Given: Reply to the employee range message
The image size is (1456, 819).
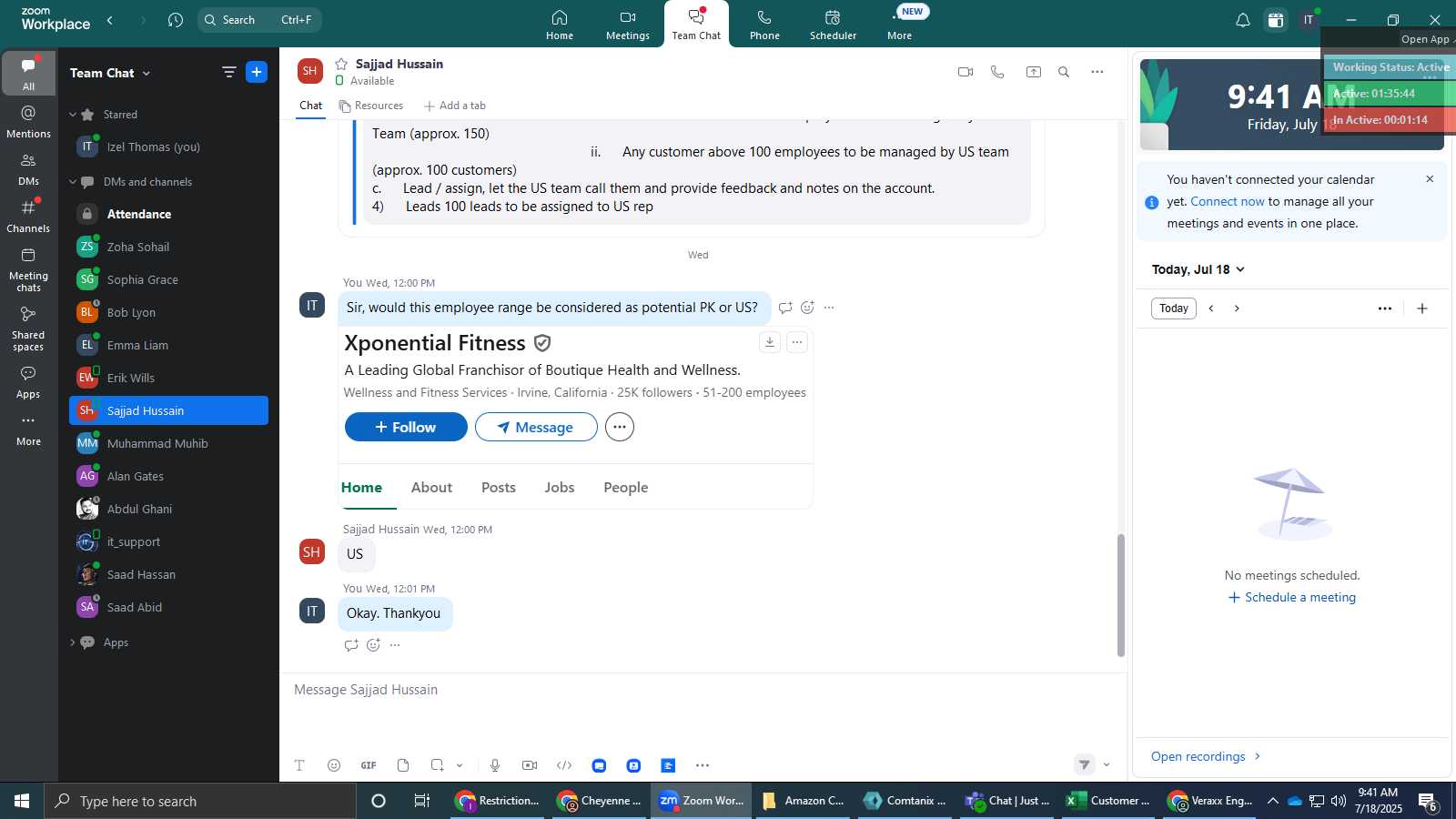Looking at the screenshot, I should (785, 308).
